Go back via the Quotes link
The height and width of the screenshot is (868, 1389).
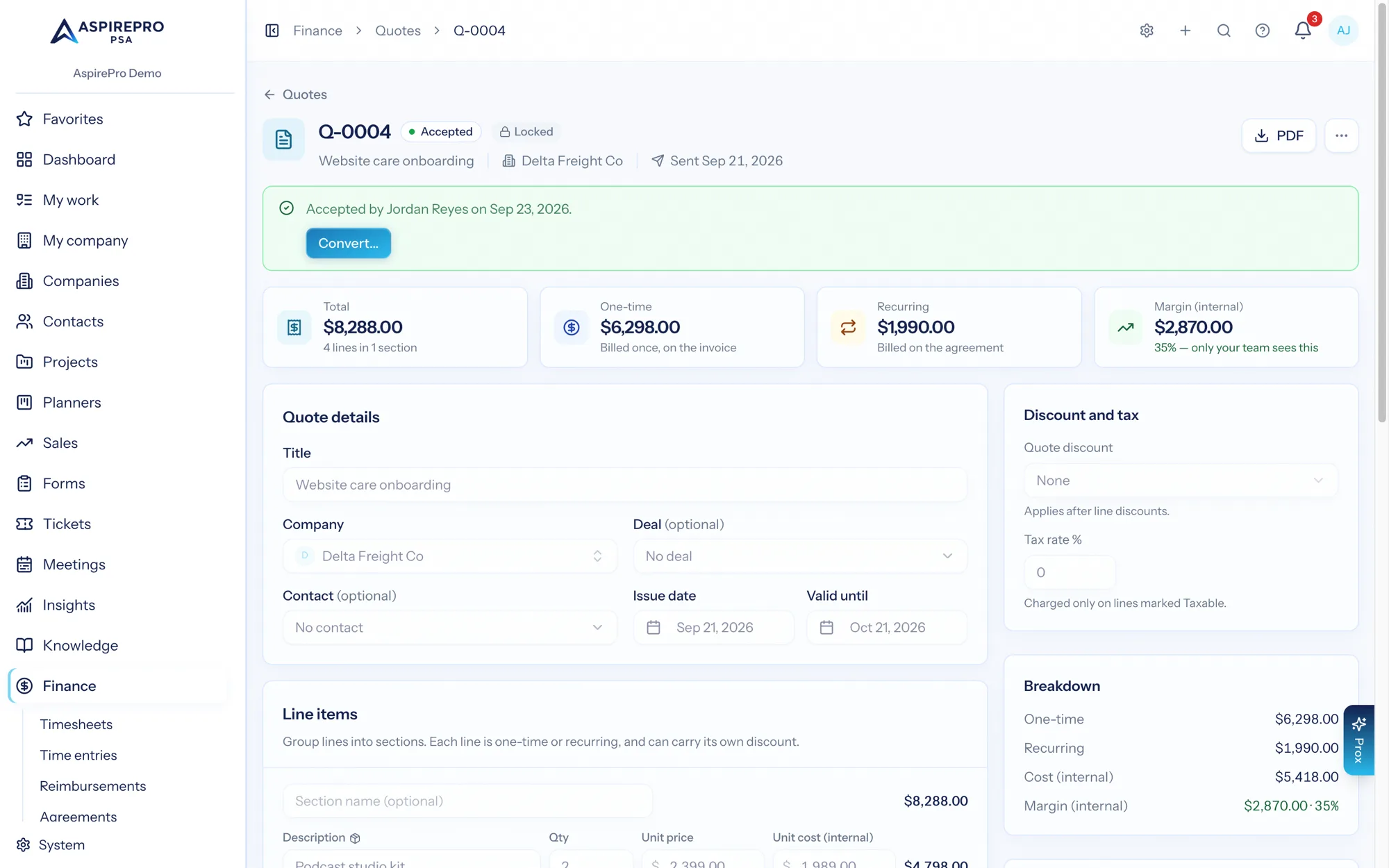click(x=295, y=94)
